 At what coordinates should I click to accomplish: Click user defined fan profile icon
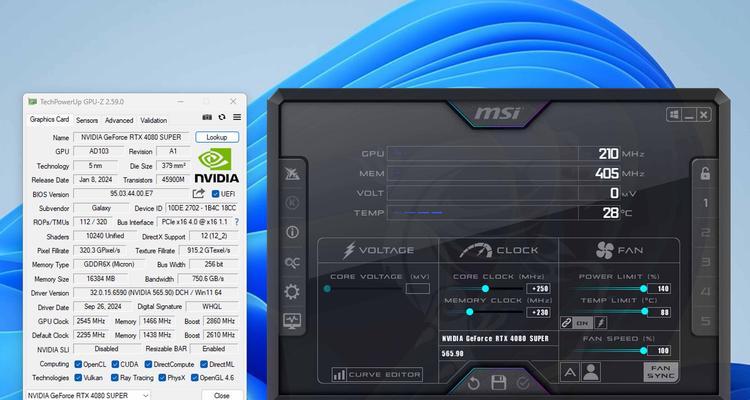click(591, 372)
